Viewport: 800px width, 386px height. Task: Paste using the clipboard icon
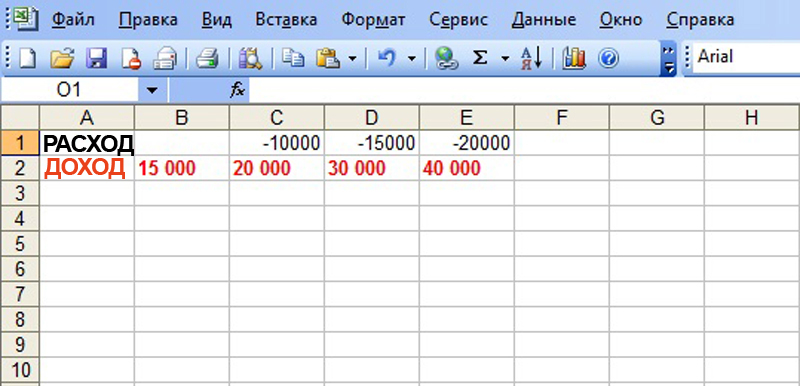click(328, 58)
